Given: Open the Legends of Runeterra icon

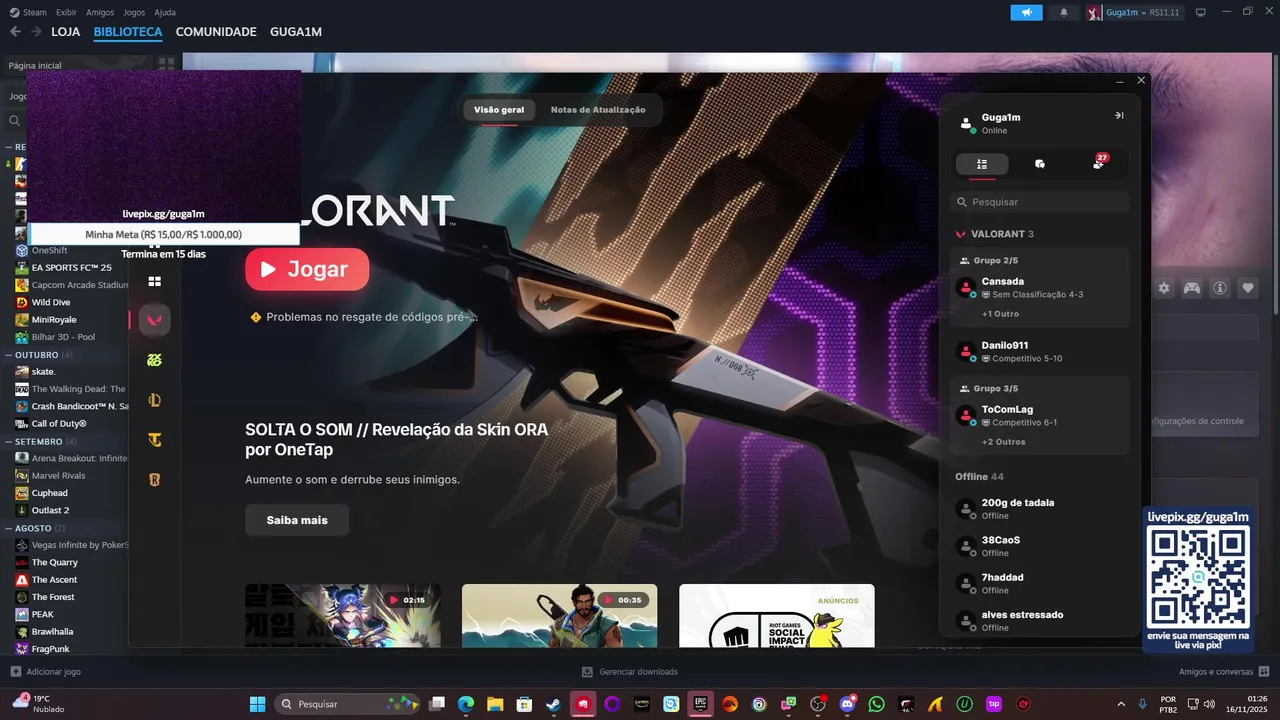Looking at the screenshot, I should click(x=155, y=480).
